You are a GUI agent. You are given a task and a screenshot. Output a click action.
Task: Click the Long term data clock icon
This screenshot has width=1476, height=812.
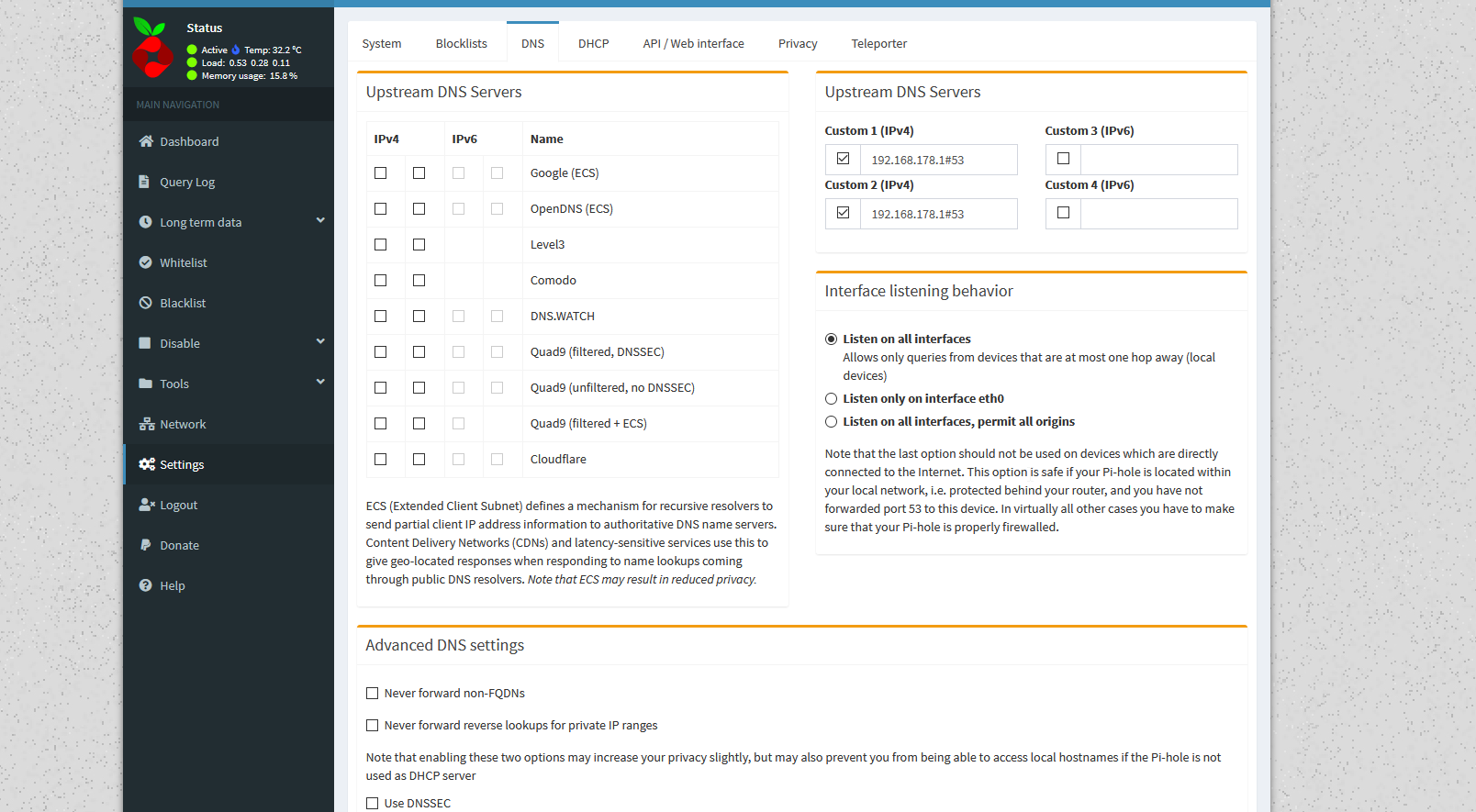click(x=145, y=222)
